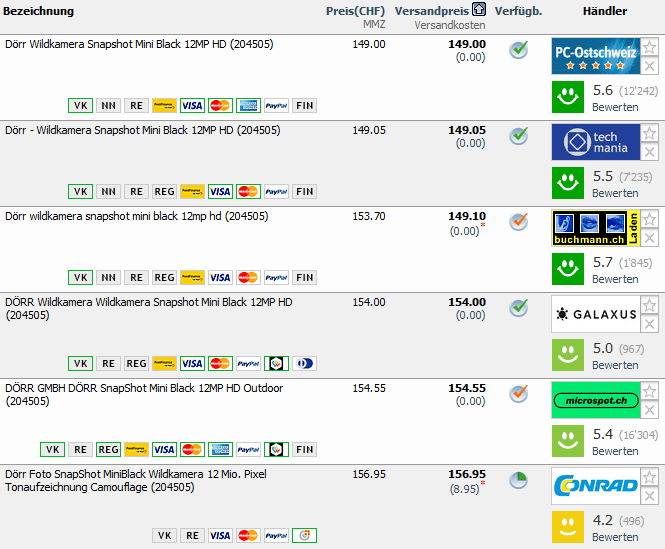Click the microspot.ch shop logo
Screen dimensions: 665x549
[x=595, y=400]
